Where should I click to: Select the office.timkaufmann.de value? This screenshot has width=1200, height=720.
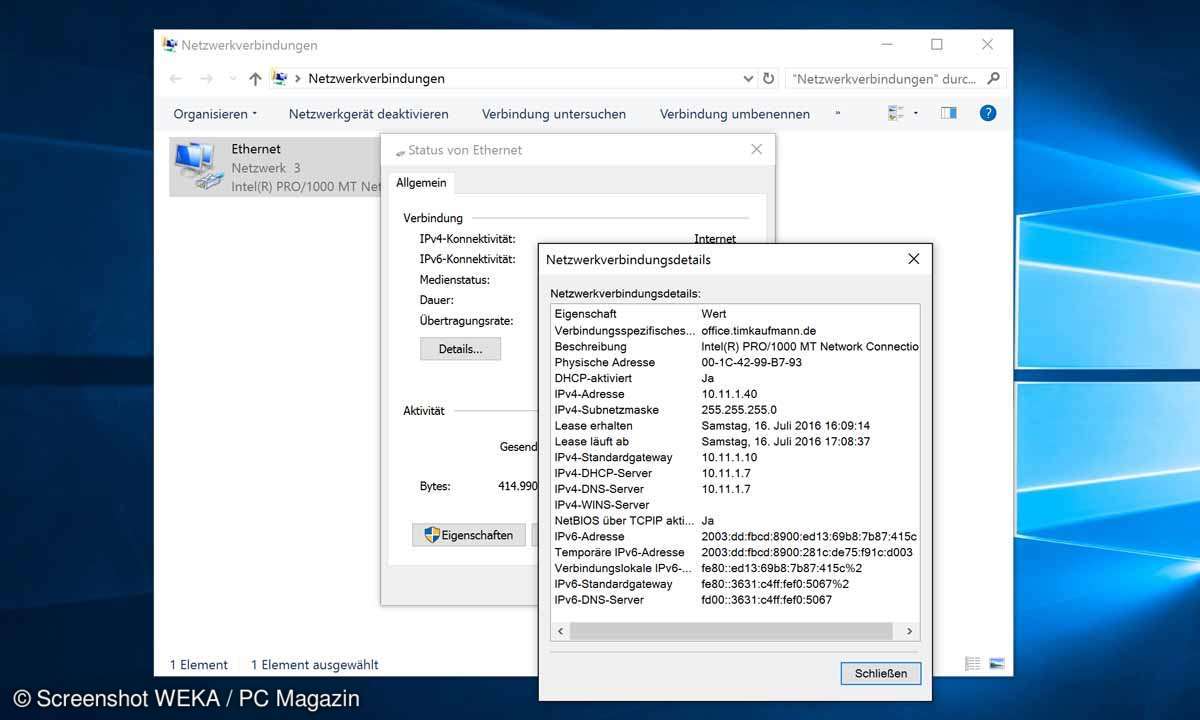759,330
